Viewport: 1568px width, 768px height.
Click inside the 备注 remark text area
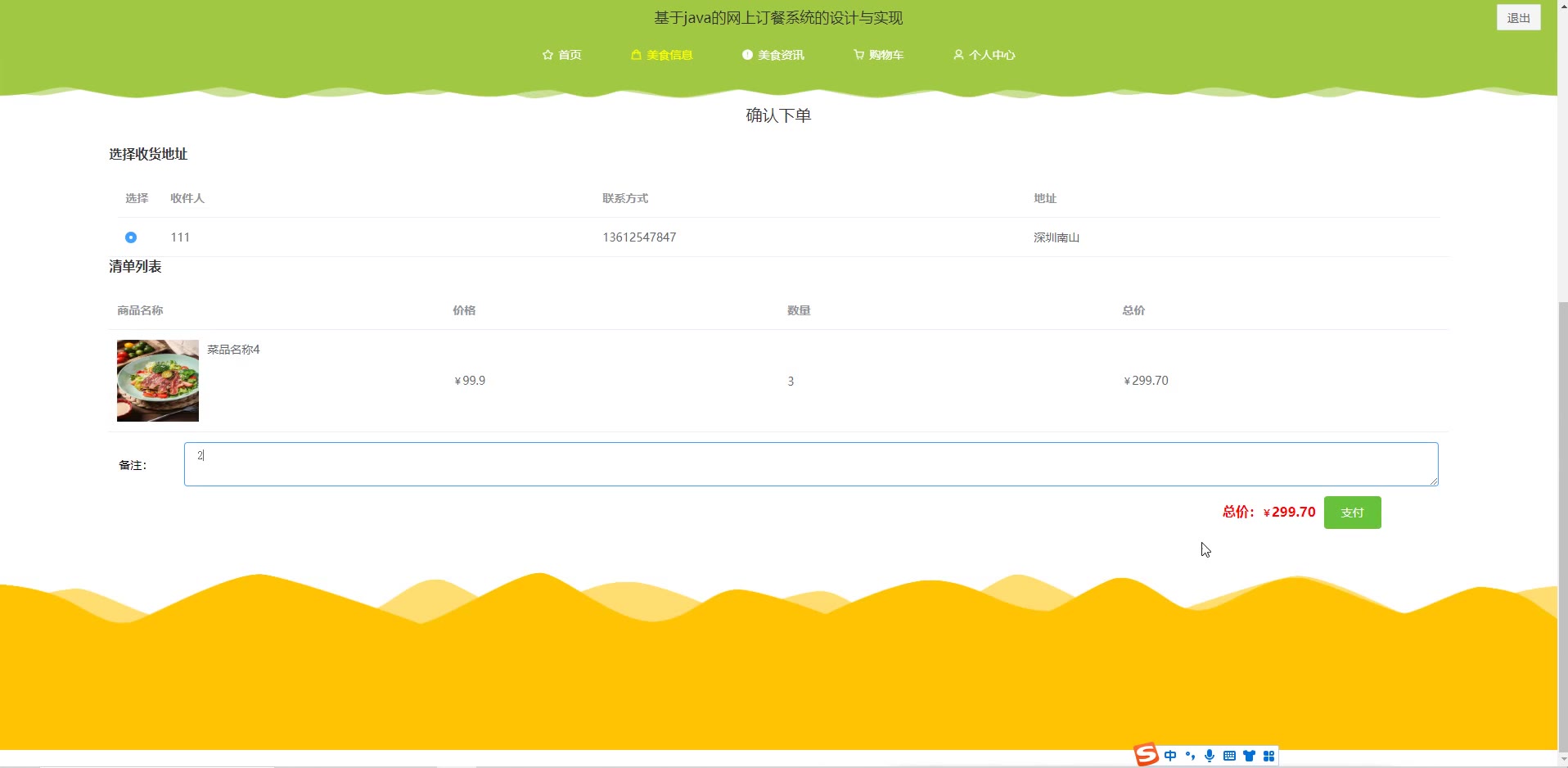click(x=811, y=464)
